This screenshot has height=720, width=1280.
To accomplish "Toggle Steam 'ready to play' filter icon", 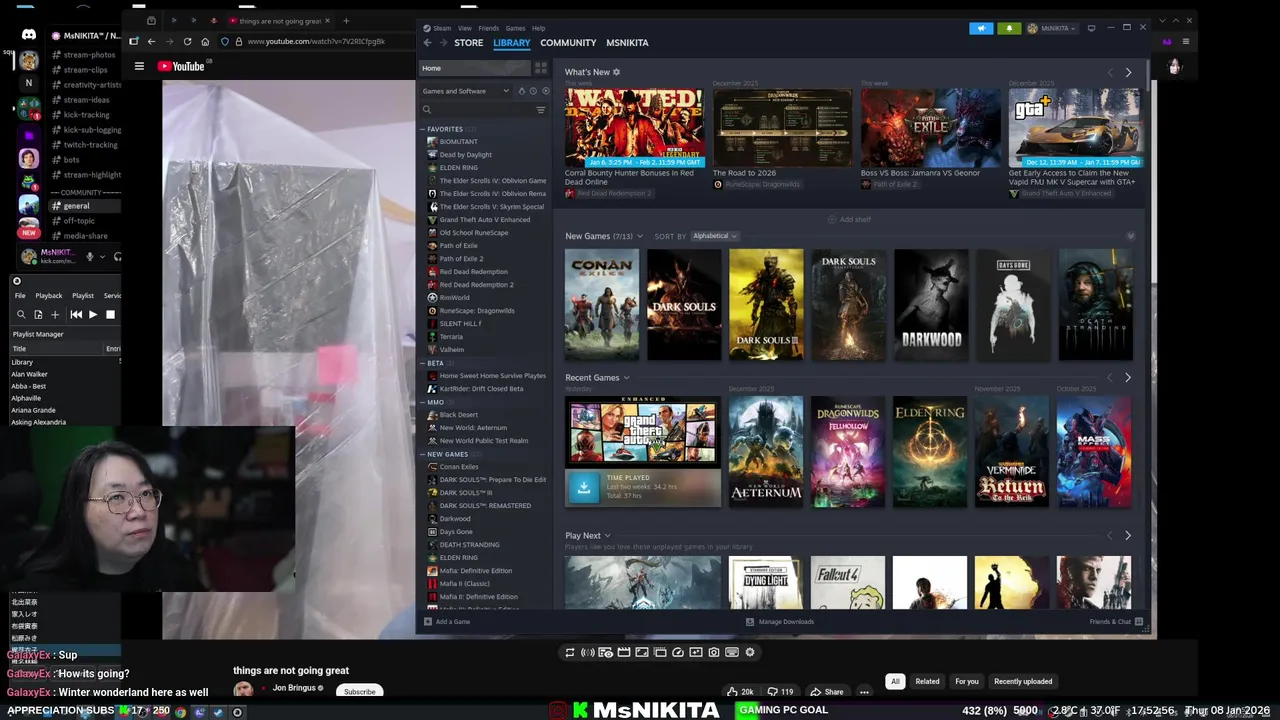I will point(545,91).
